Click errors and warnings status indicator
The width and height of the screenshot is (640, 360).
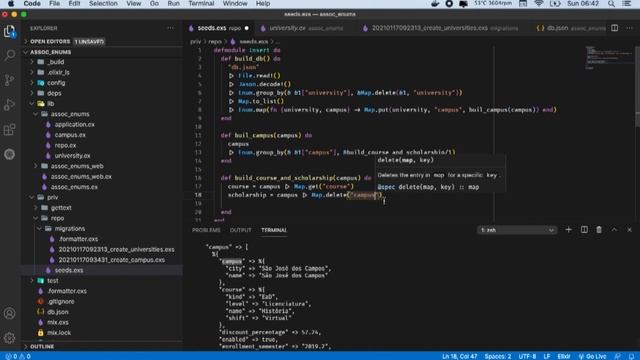[18, 356]
